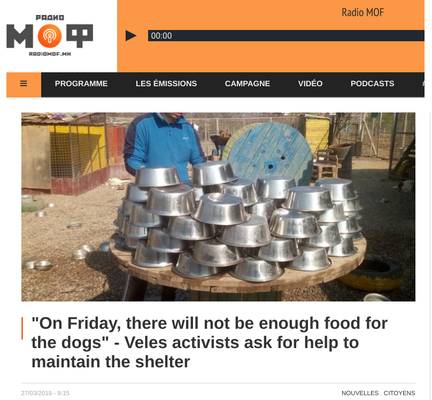Click the Radio MOF player title
Viewport: 432px width, 400px height.
point(363,12)
